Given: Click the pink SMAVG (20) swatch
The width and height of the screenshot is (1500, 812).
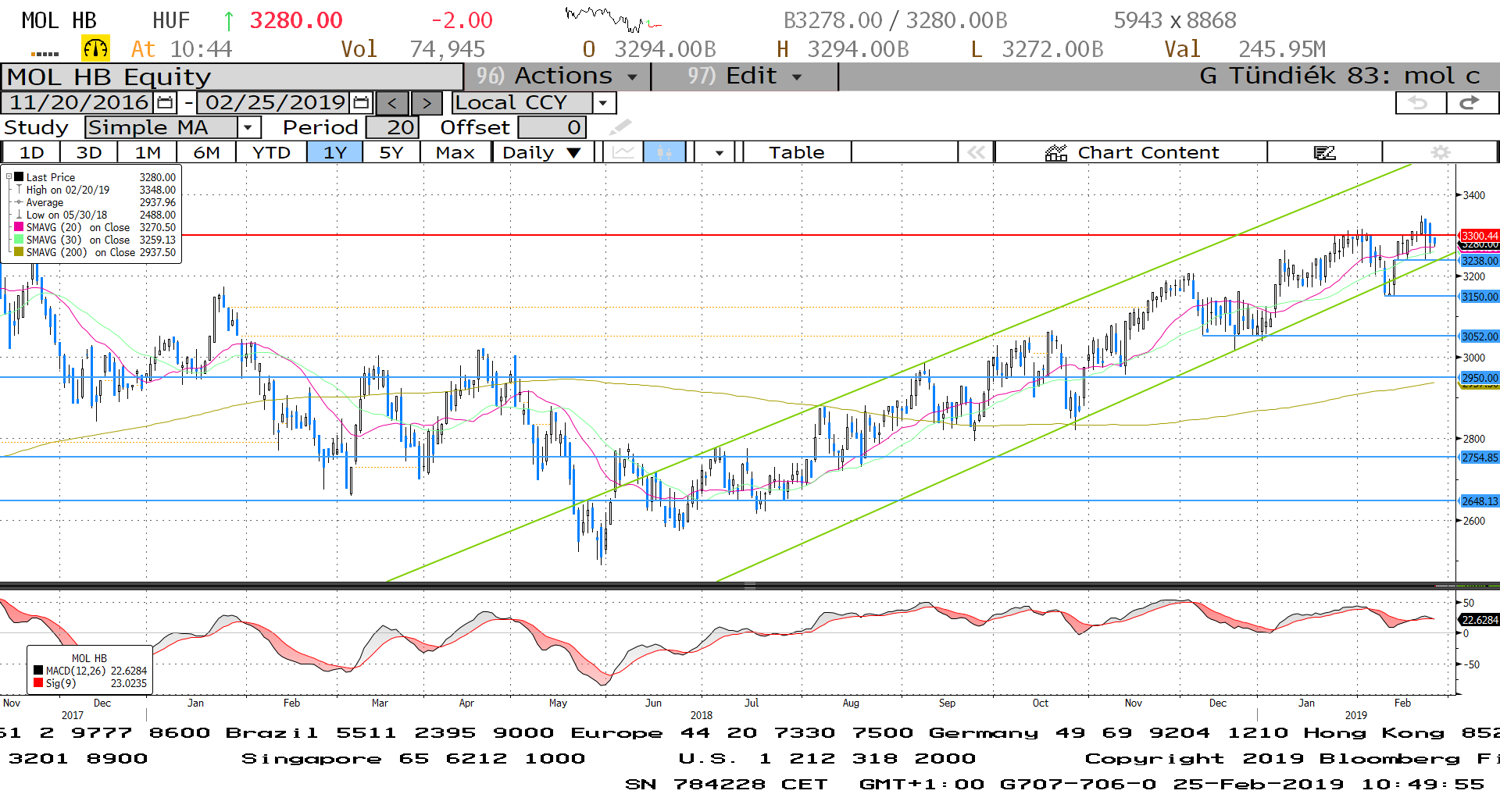Looking at the screenshot, I should point(19,227).
